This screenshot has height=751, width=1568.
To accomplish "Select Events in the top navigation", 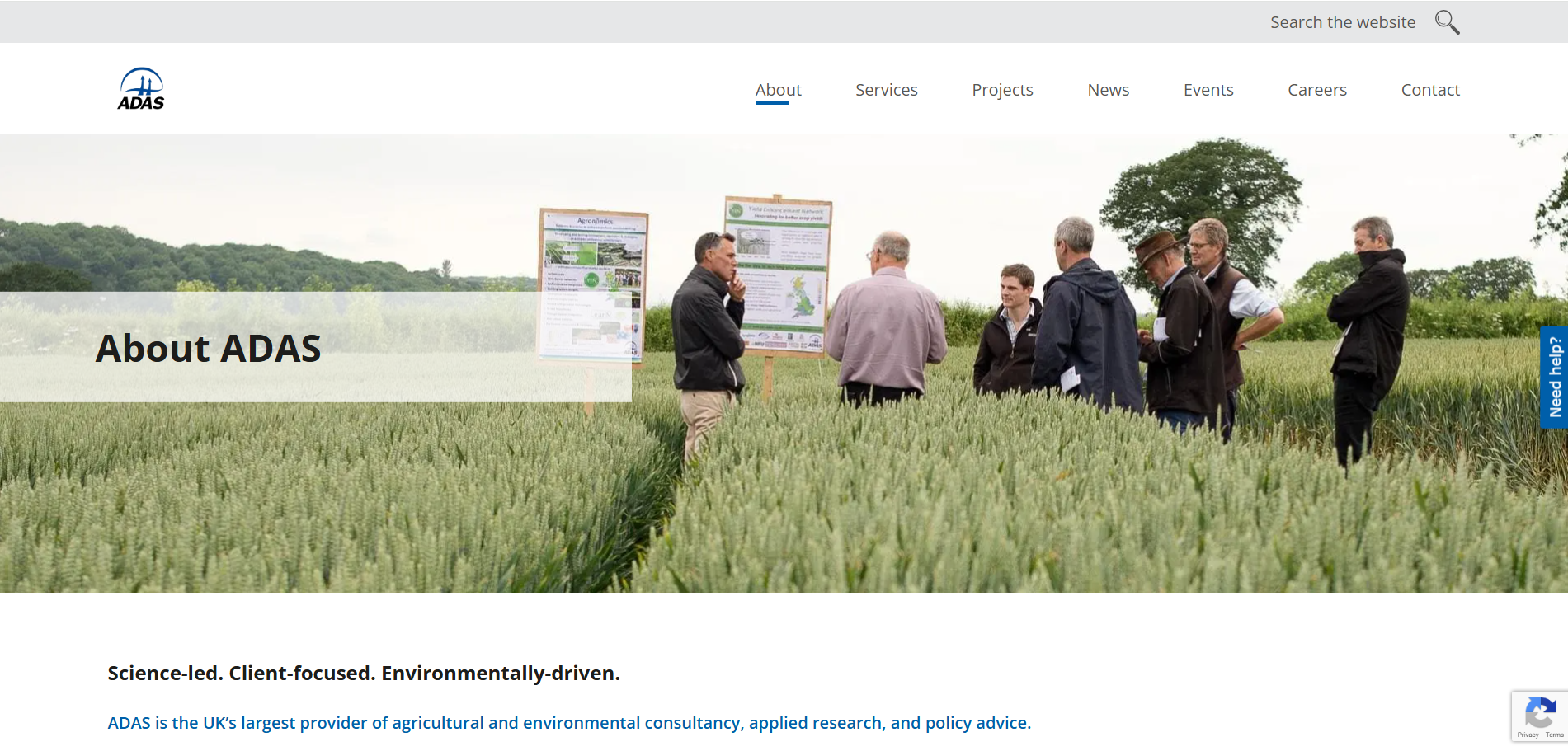I will click(x=1208, y=90).
